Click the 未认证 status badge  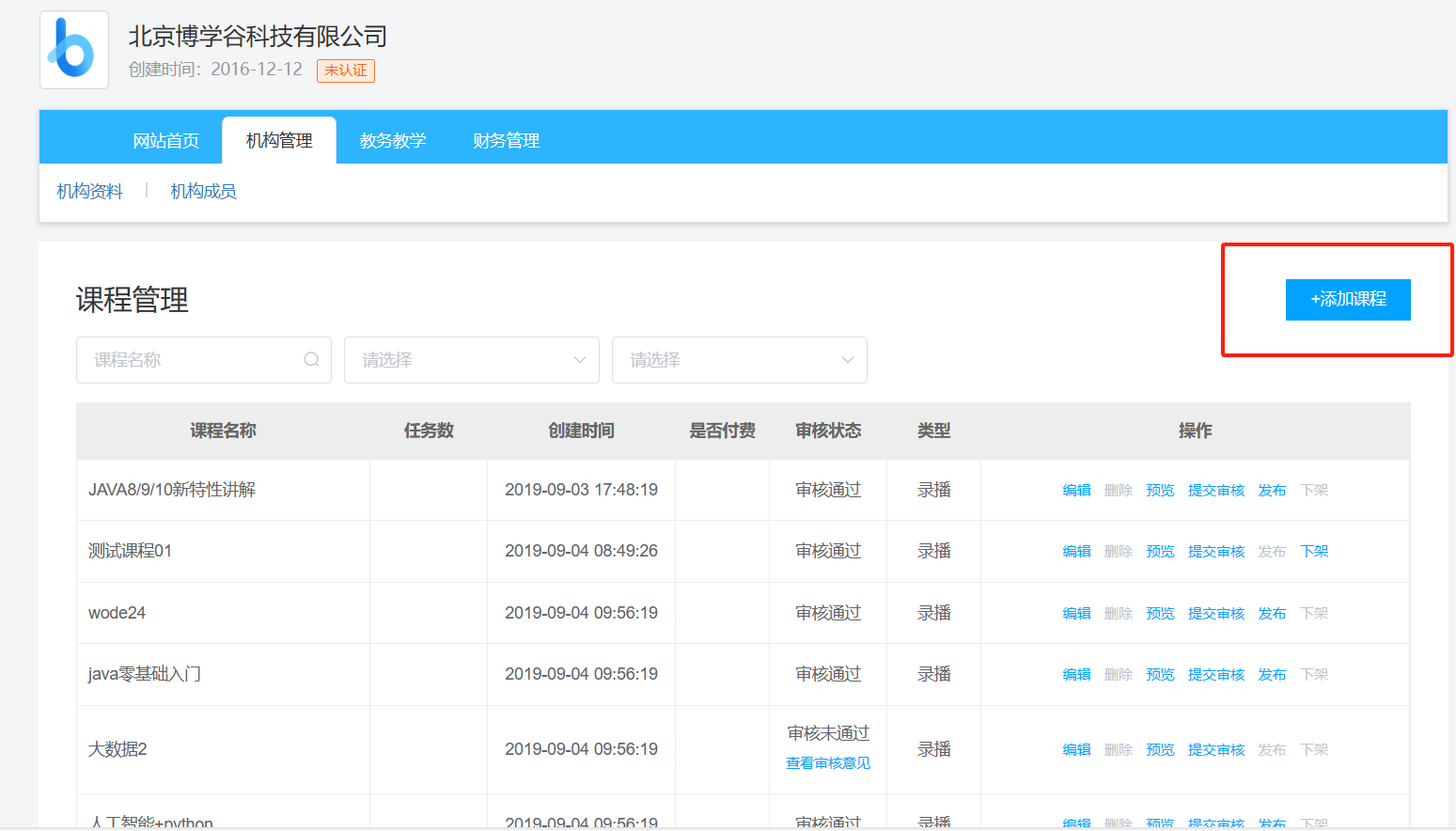click(x=346, y=71)
